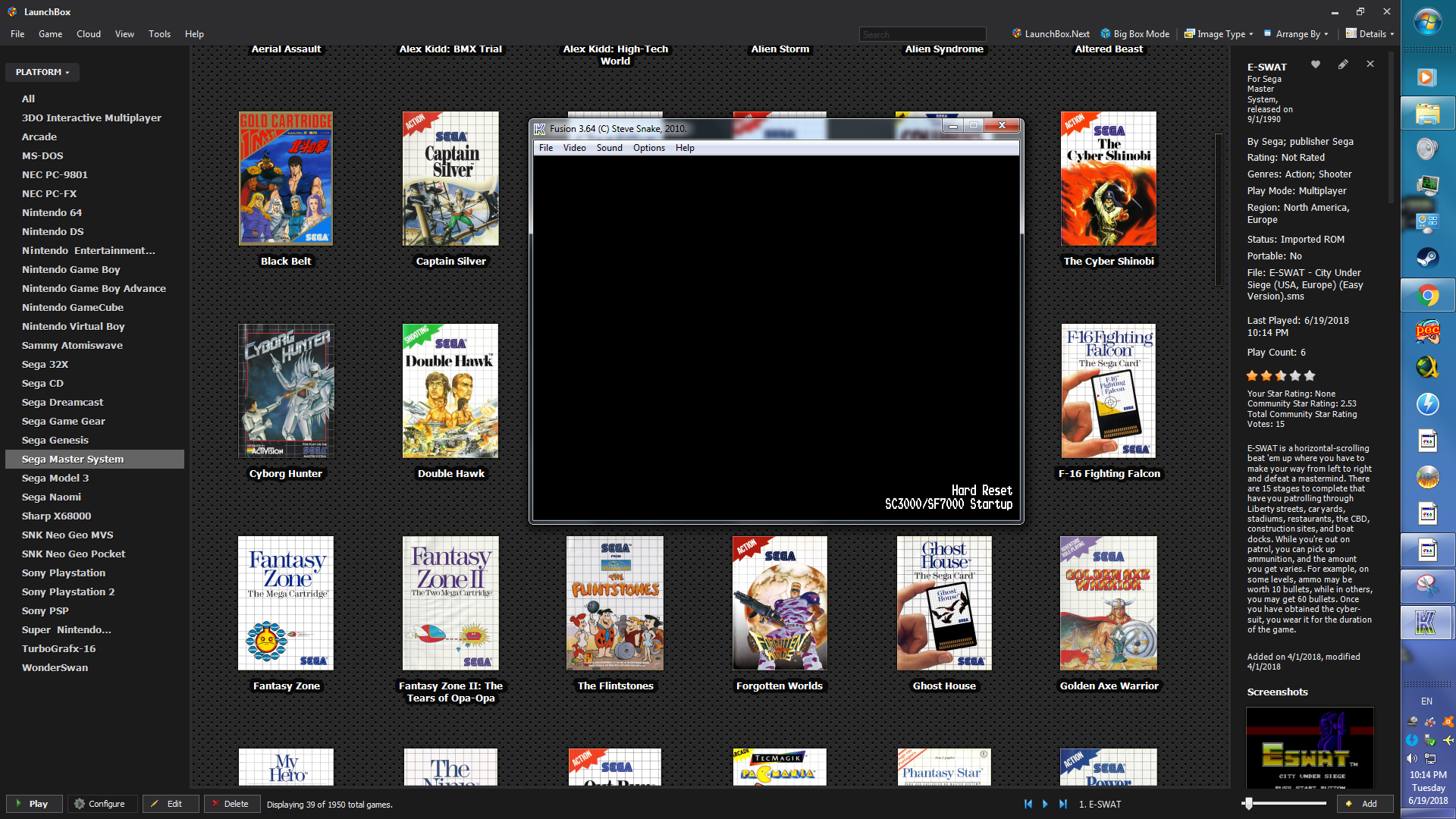Click the Delete button
The image size is (1456, 819).
tap(231, 804)
